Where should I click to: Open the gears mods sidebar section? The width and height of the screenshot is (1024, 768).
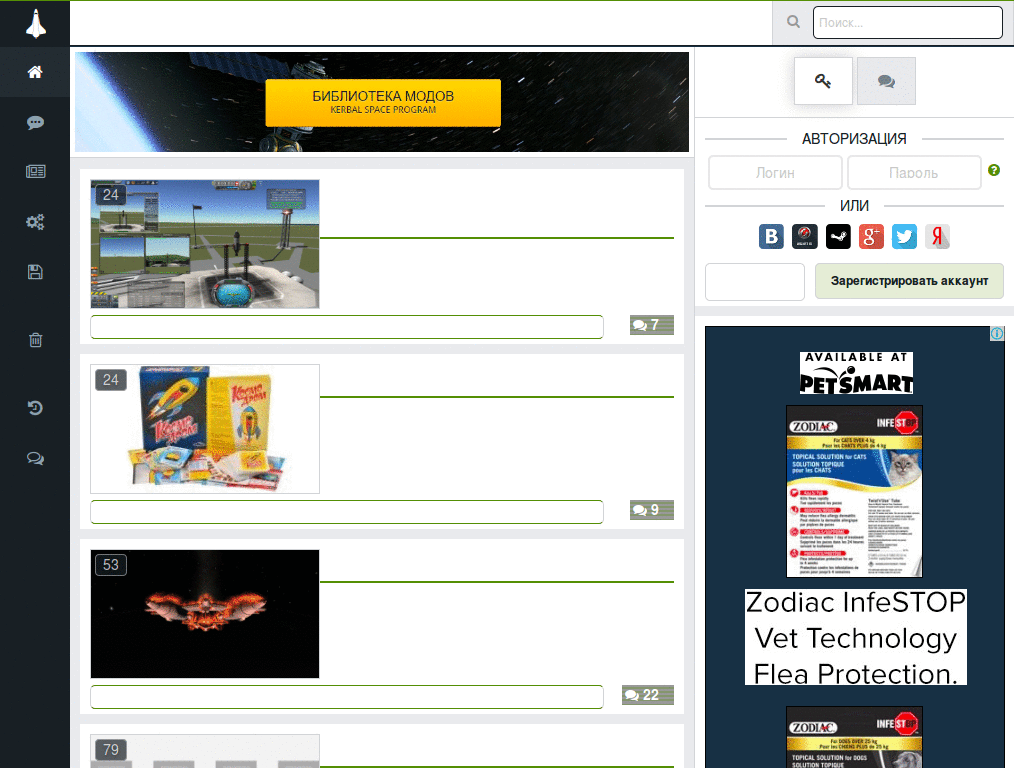[x=35, y=222]
